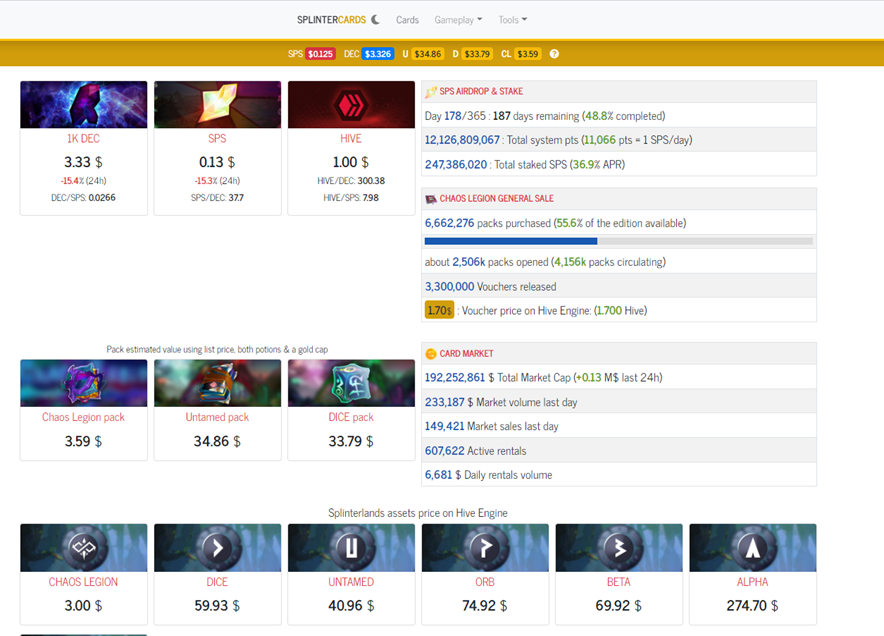Click the SPS token image
Viewport: 884px width, 636px height.
(217, 104)
